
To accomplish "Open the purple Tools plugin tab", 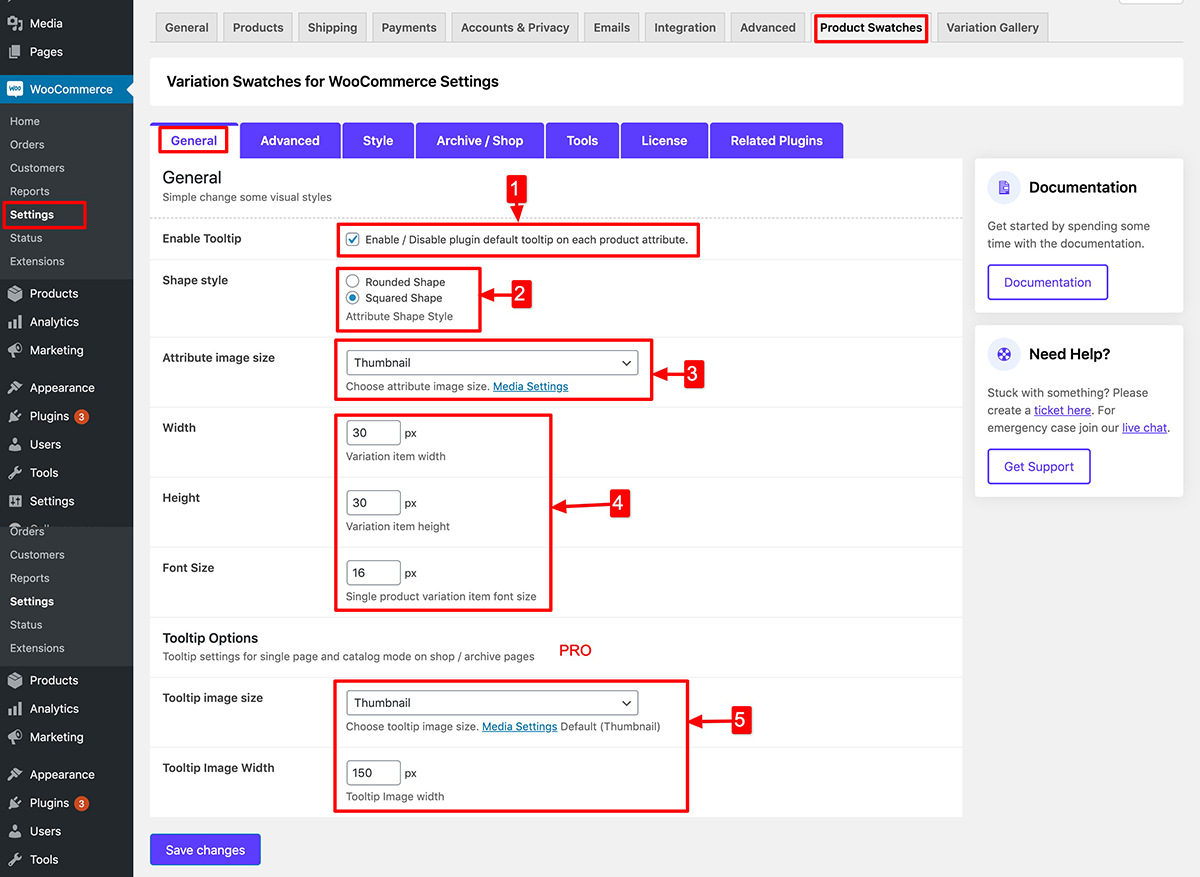I will coord(582,141).
